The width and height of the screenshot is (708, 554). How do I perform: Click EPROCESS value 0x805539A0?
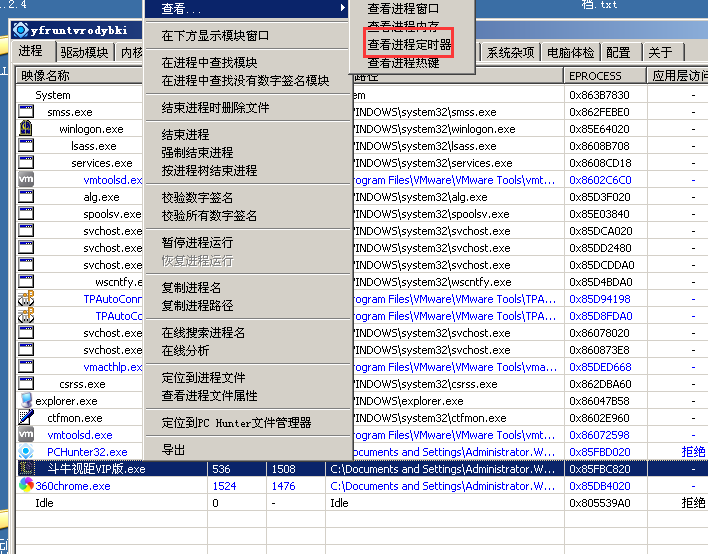(x=599, y=503)
